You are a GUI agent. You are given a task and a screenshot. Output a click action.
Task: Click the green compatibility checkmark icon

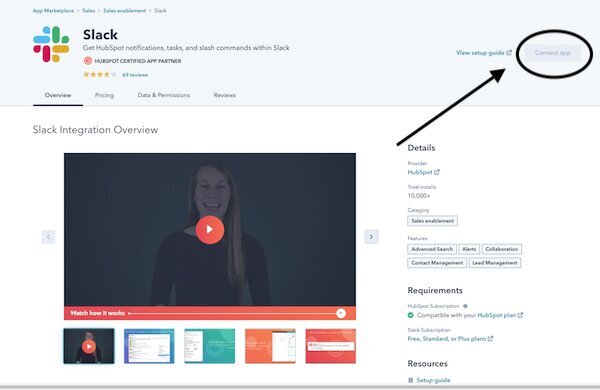tap(411, 315)
